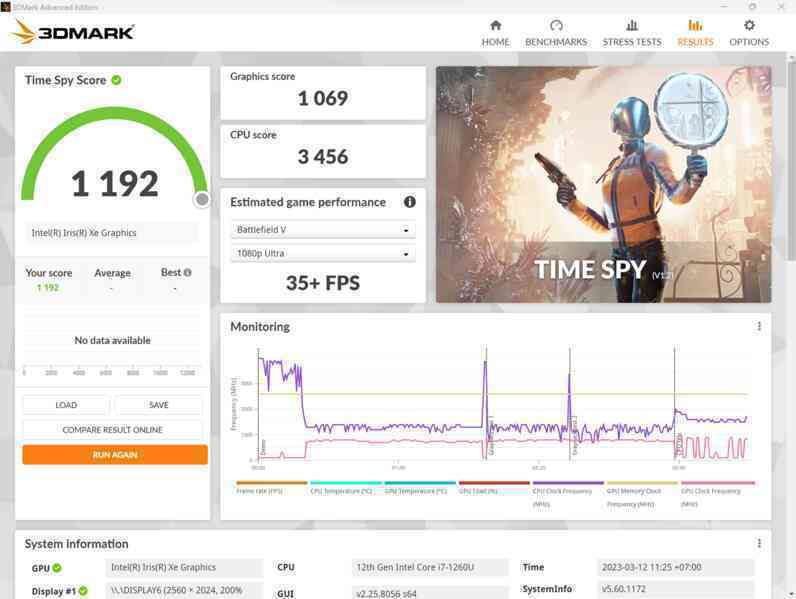The image size is (796, 599).
Task: Open the Monitoring panel three-dot menu
Action: pos(759,326)
